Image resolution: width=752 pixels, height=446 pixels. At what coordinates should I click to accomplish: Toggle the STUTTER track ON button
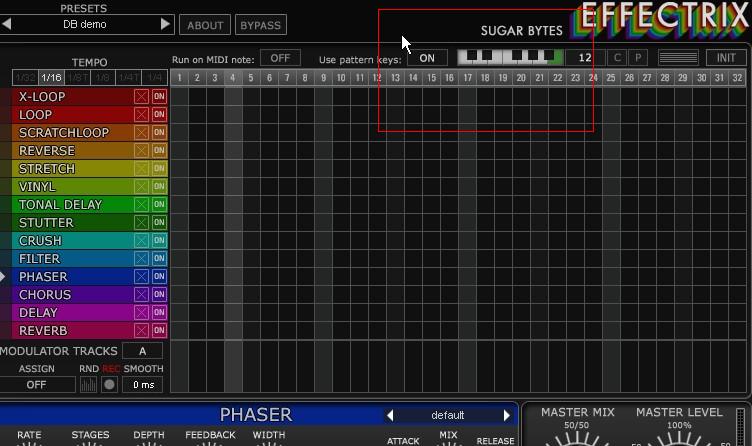click(x=159, y=223)
